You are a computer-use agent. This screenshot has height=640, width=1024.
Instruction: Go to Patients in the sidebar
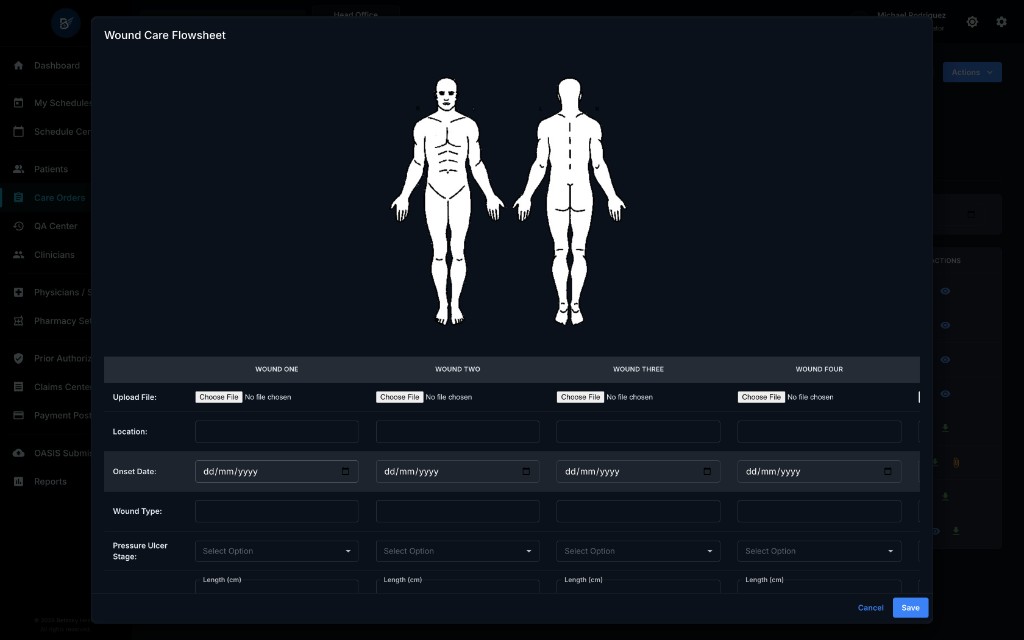pos(52,168)
